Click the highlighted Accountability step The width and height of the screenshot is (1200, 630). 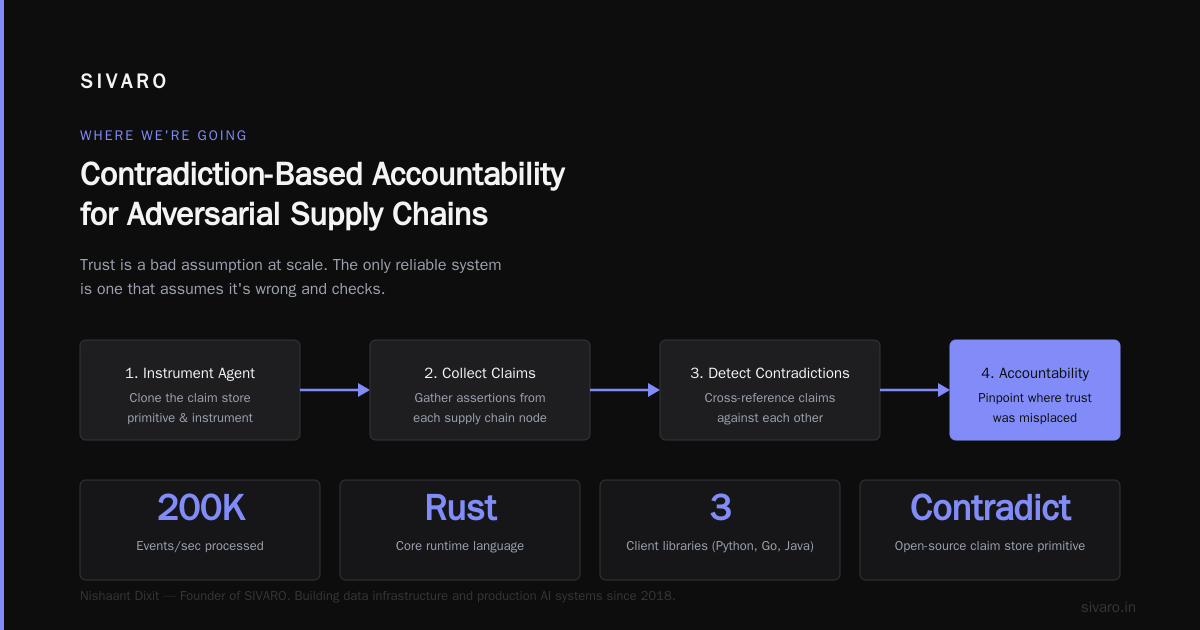pyautogui.click(x=1035, y=390)
